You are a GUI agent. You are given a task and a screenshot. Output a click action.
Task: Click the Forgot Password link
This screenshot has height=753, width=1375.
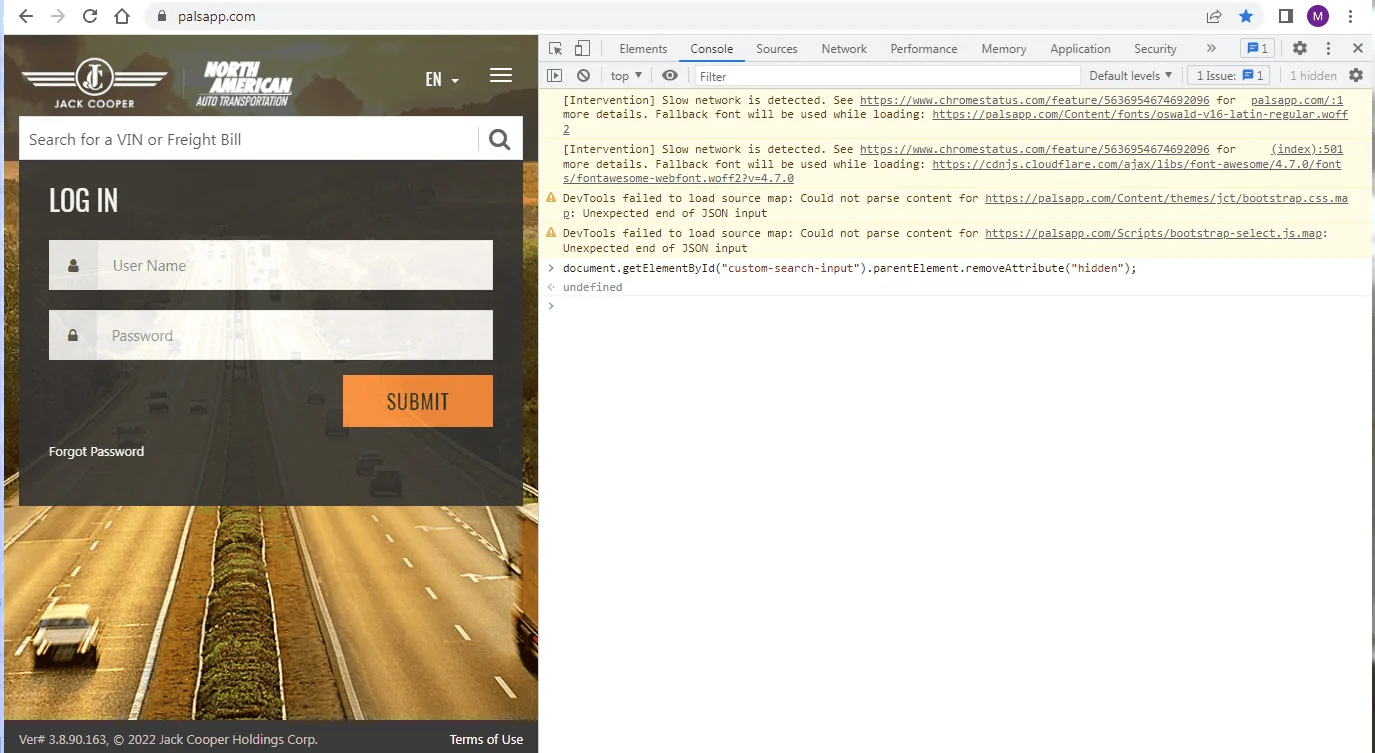[x=96, y=452]
